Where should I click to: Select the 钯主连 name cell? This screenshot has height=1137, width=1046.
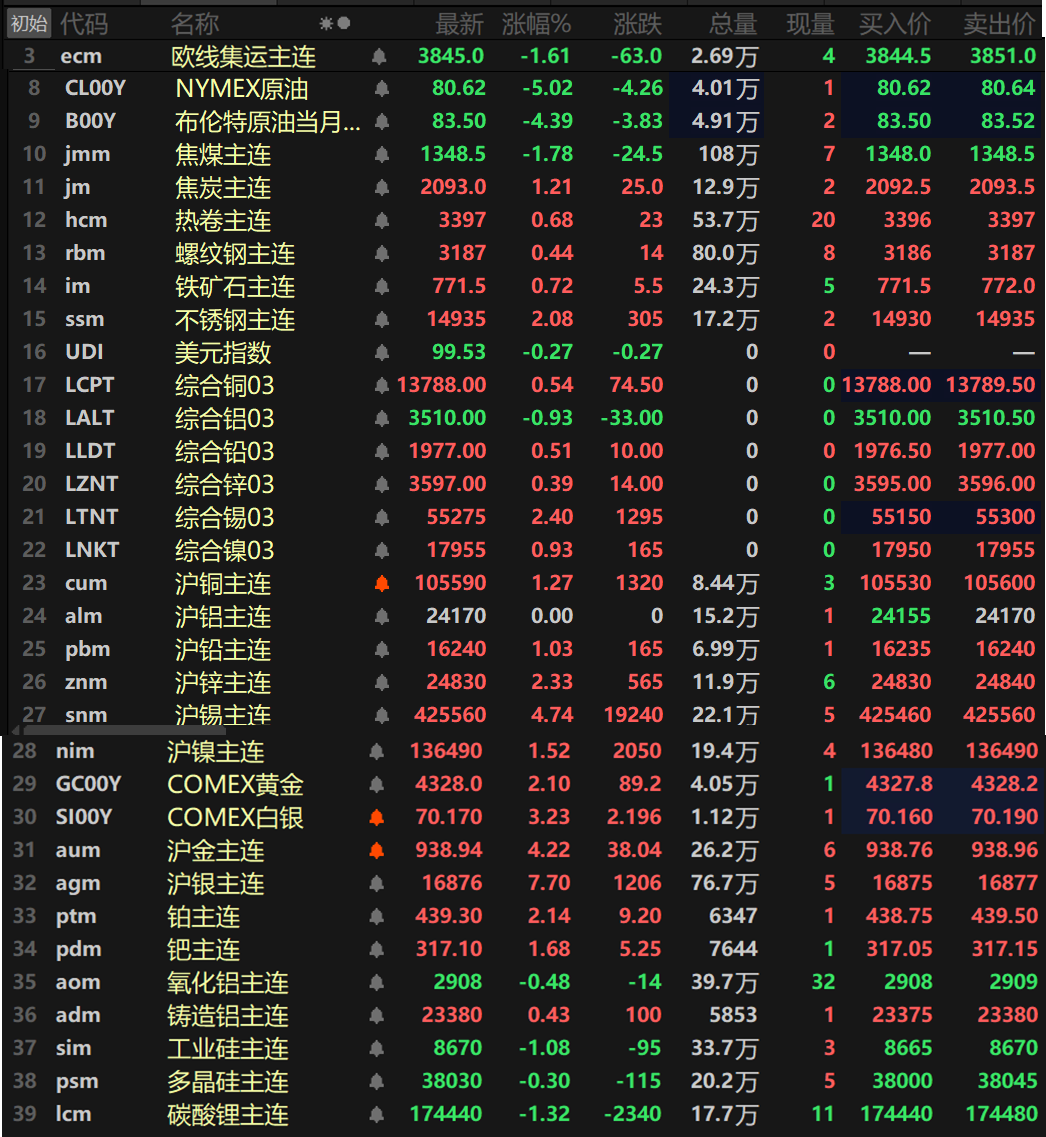click(204, 950)
